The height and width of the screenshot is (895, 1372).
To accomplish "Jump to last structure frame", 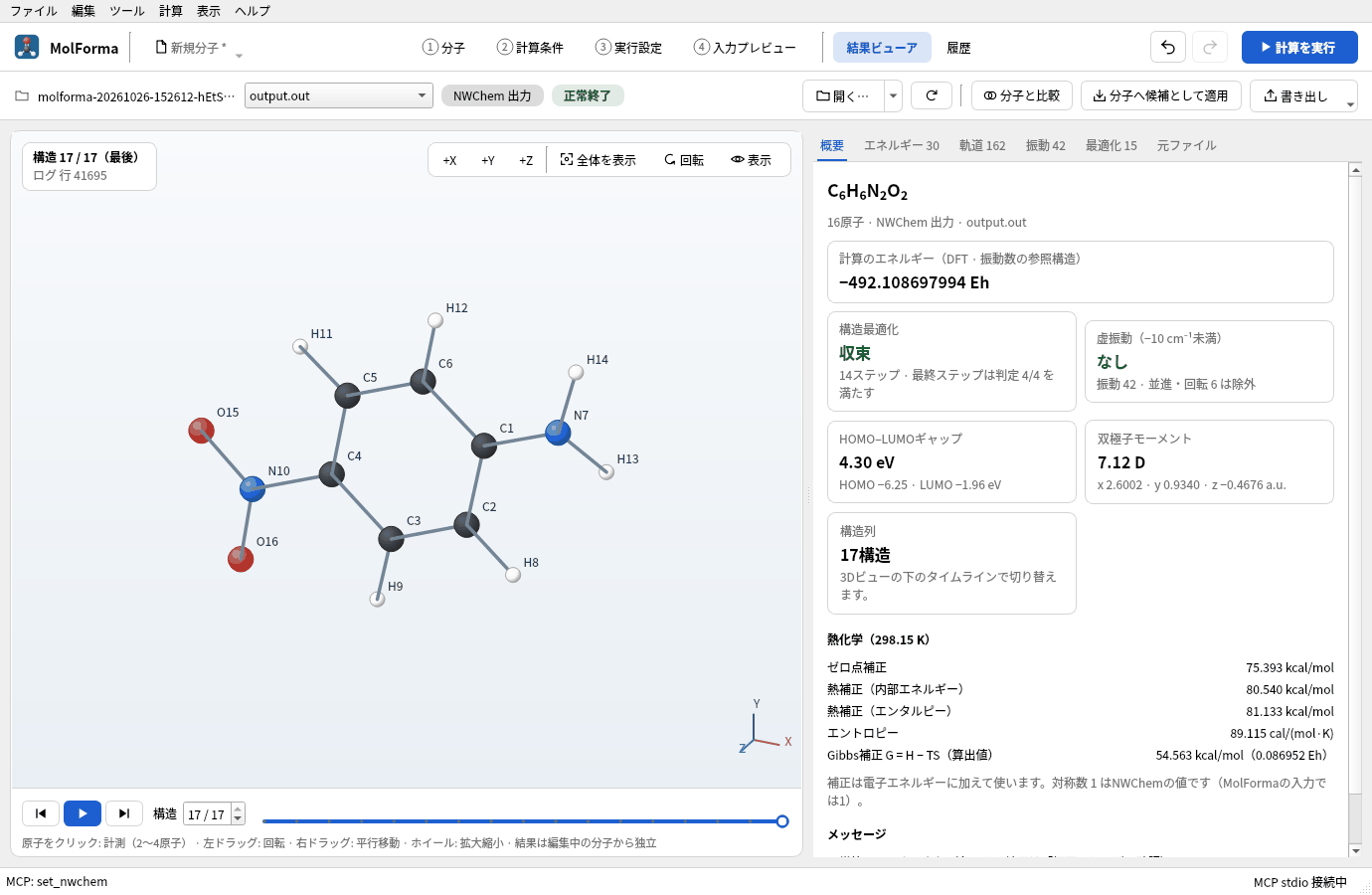I will pos(124,813).
